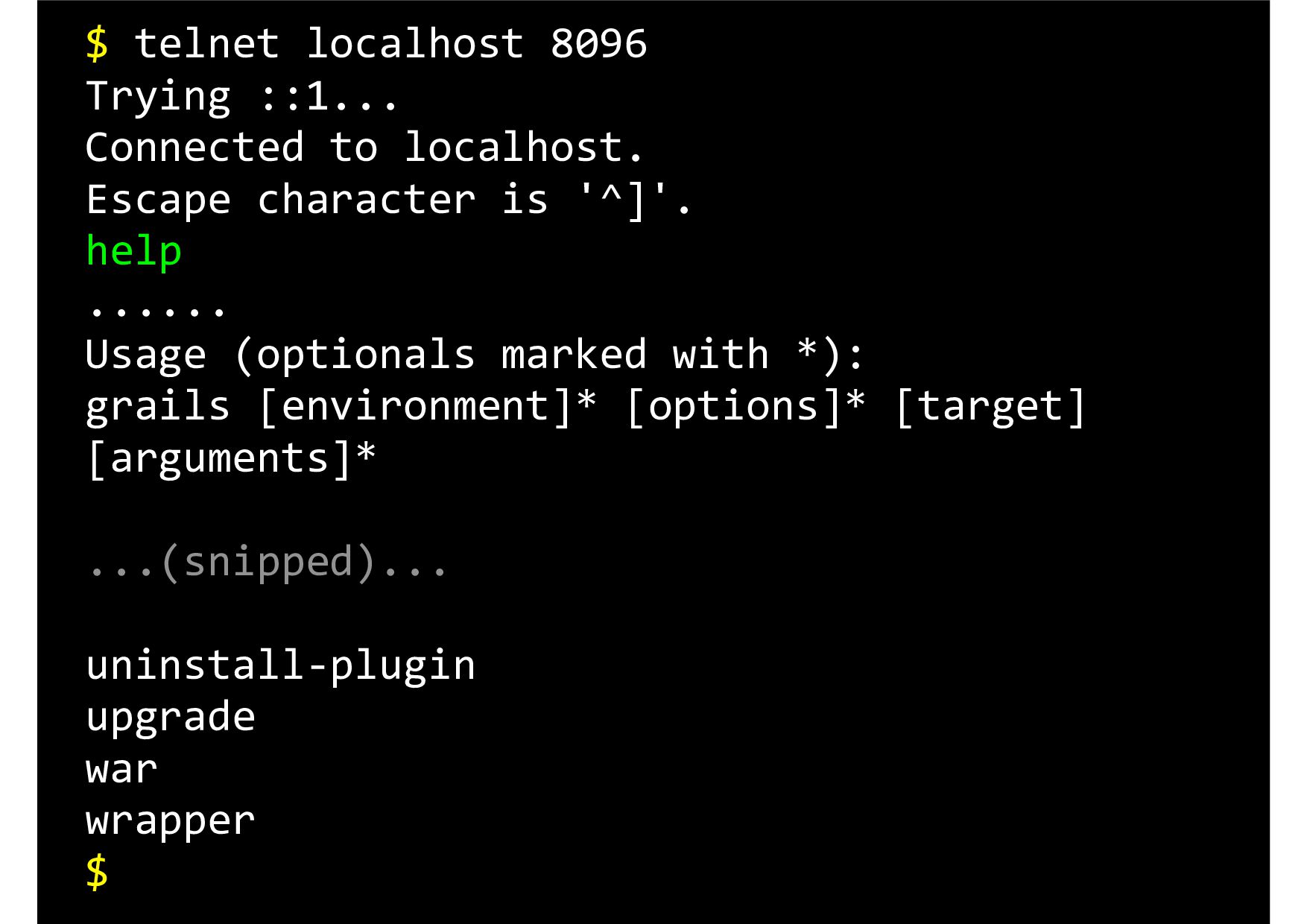Click the yellow dollar prompt on first line
Viewport: 1307px width, 924px height.
pyautogui.click(x=97, y=44)
